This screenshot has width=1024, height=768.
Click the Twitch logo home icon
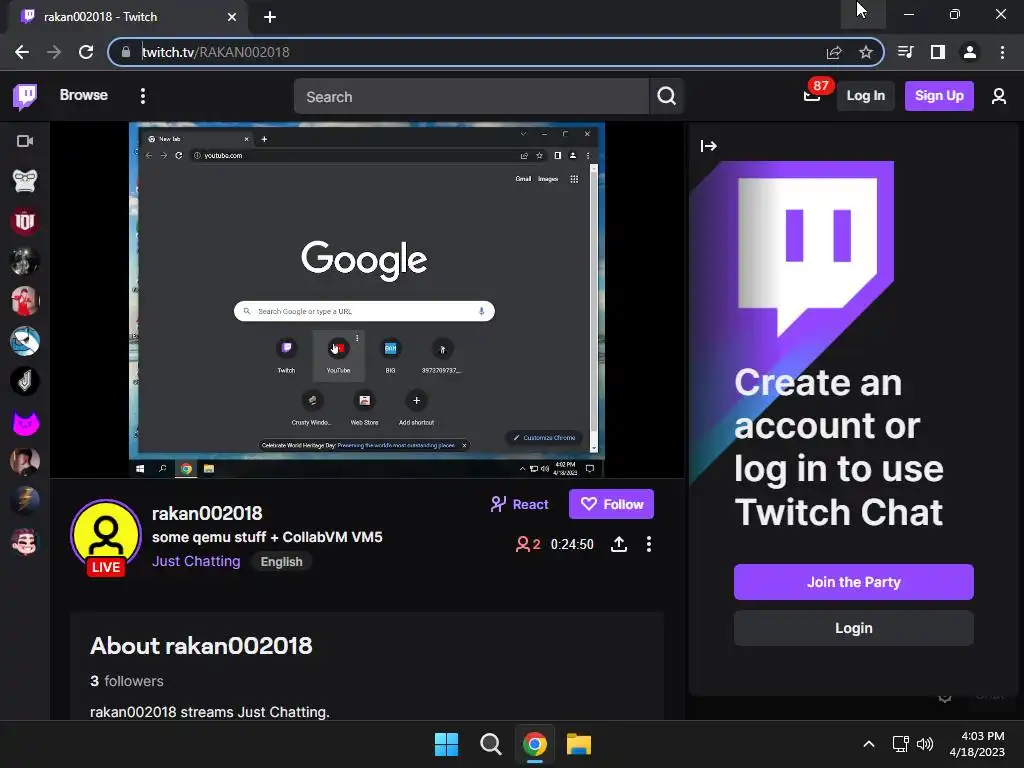click(x=25, y=96)
